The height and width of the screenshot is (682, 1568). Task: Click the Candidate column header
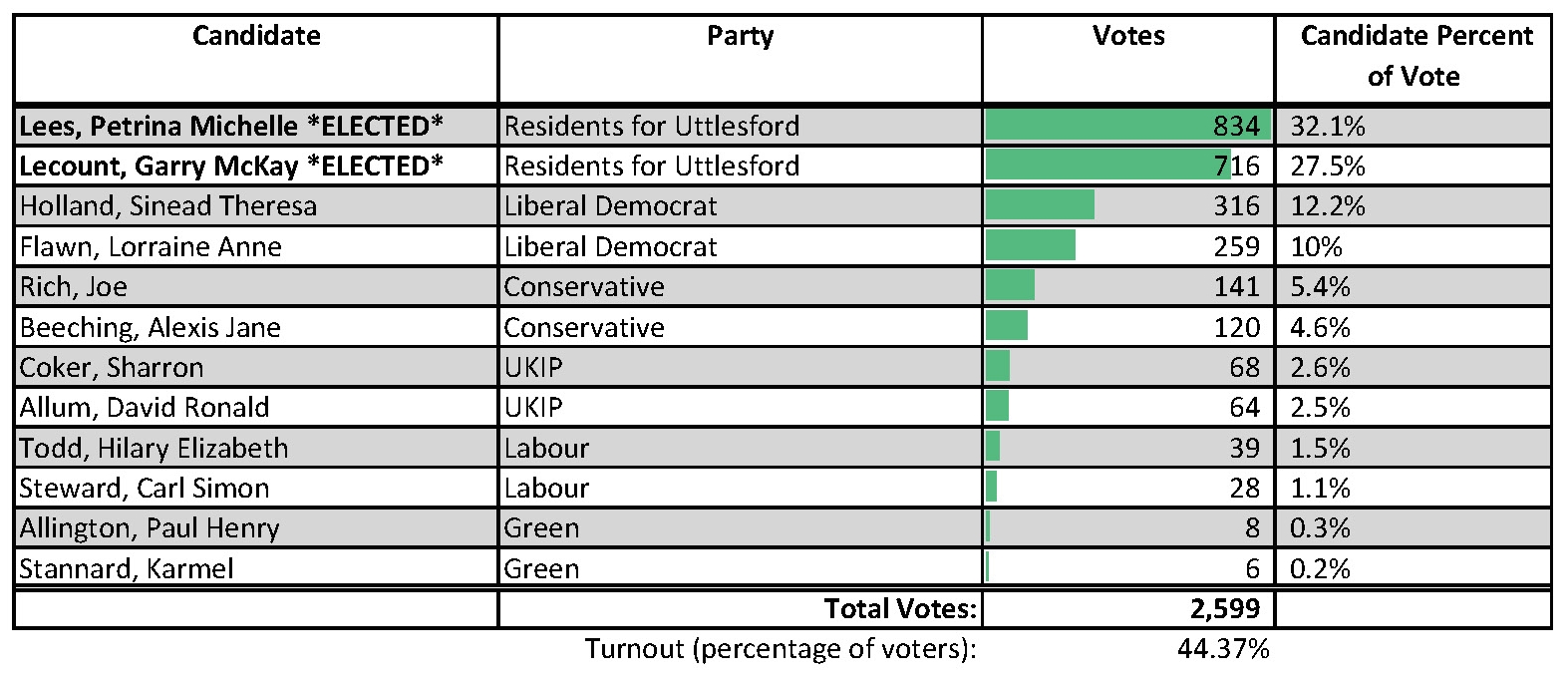pos(256,37)
